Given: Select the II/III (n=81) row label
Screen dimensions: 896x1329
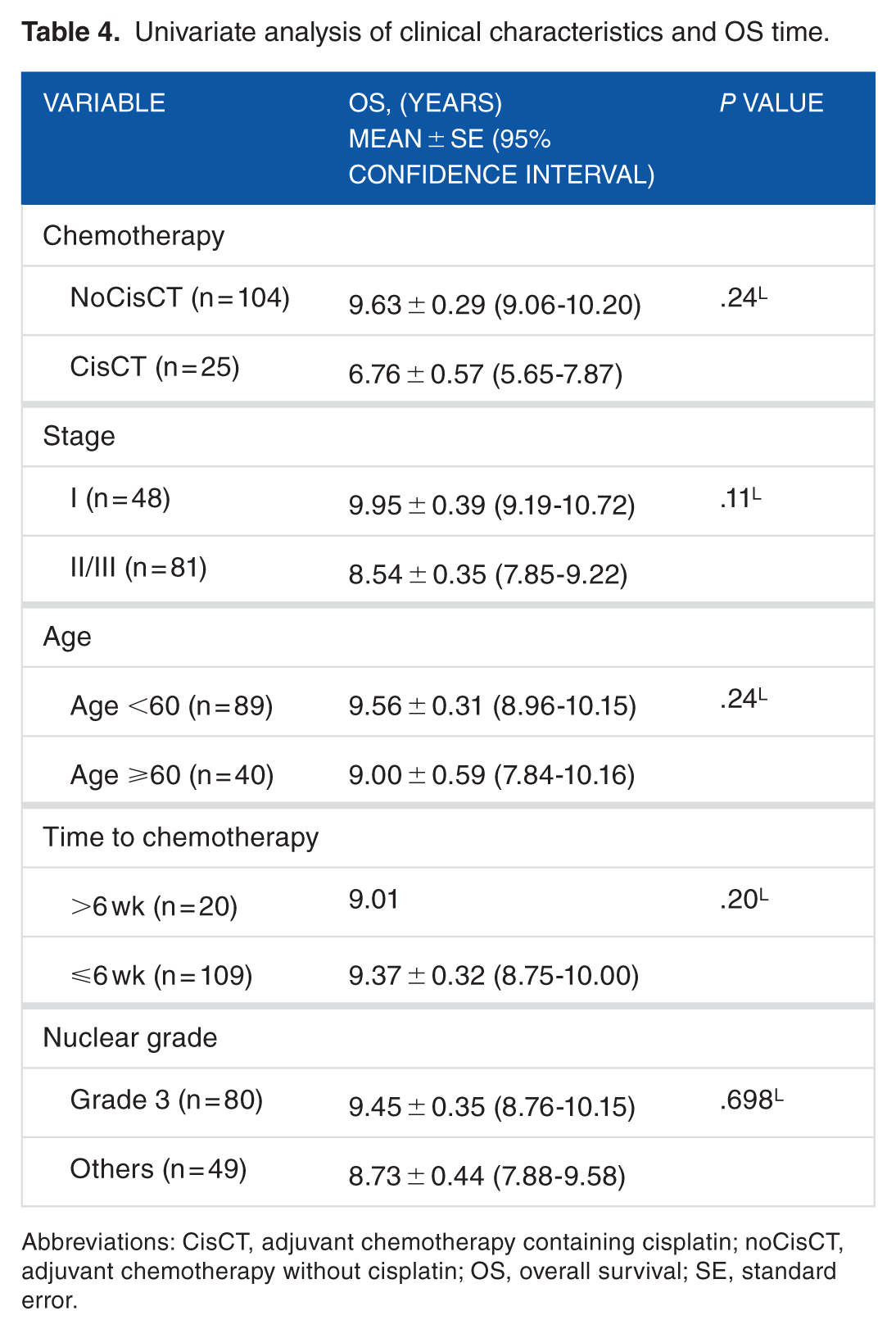Looking at the screenshot, I should (x=138, y=567).
